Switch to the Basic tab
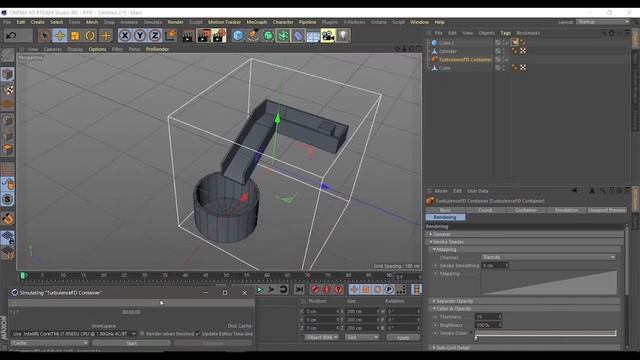The image size is (640, 360). [445, 210]
